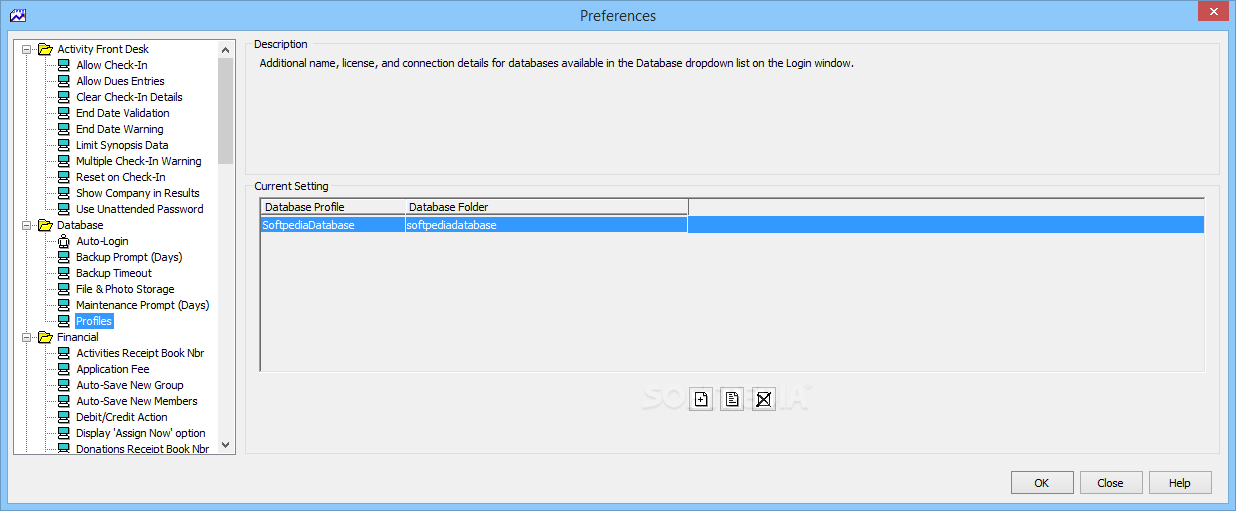Click the softpediadatabase folder cell
1236x511 pixels.
546,225
